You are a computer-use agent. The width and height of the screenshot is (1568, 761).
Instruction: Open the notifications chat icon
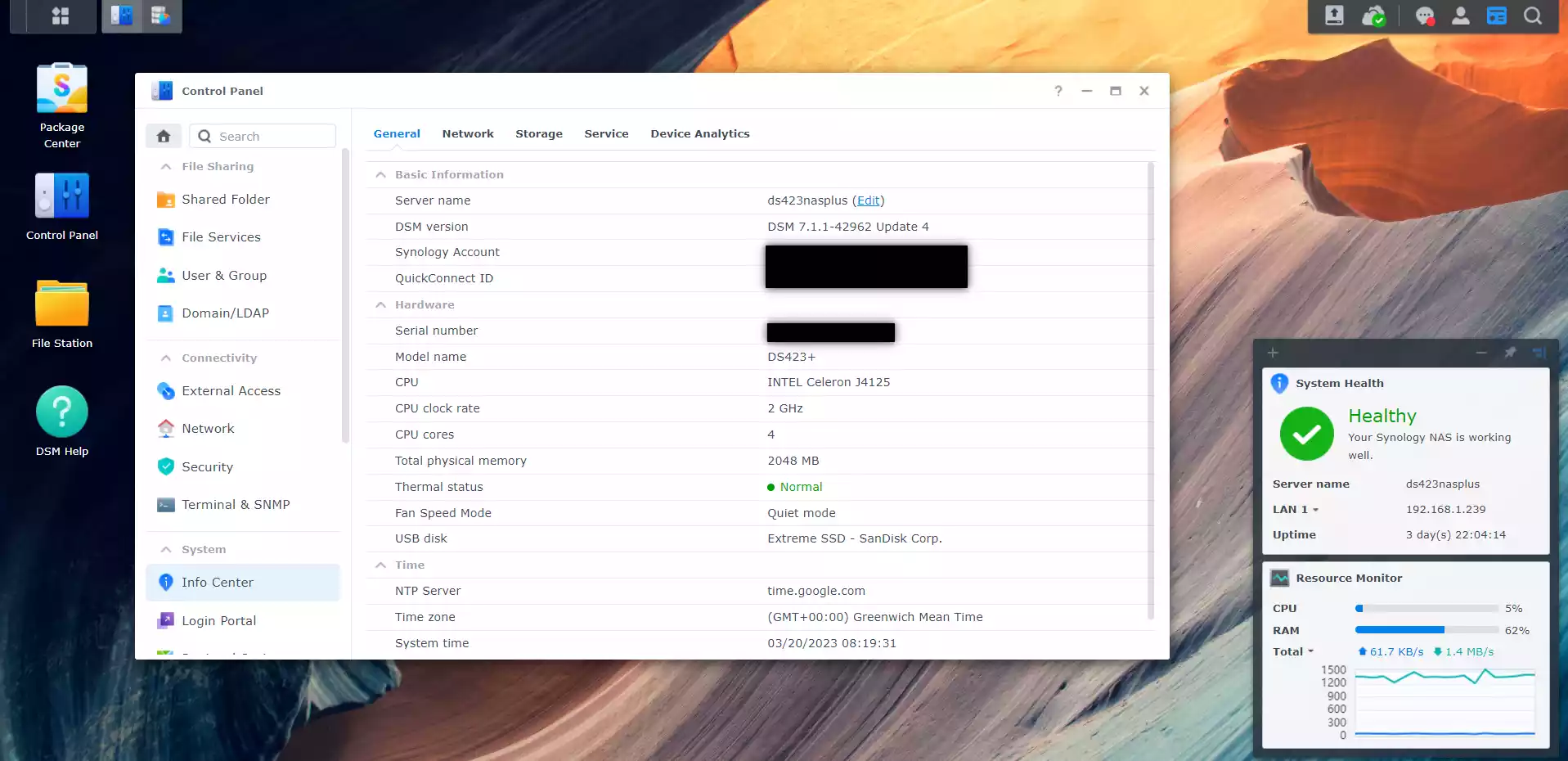(x=1425, y=16)
